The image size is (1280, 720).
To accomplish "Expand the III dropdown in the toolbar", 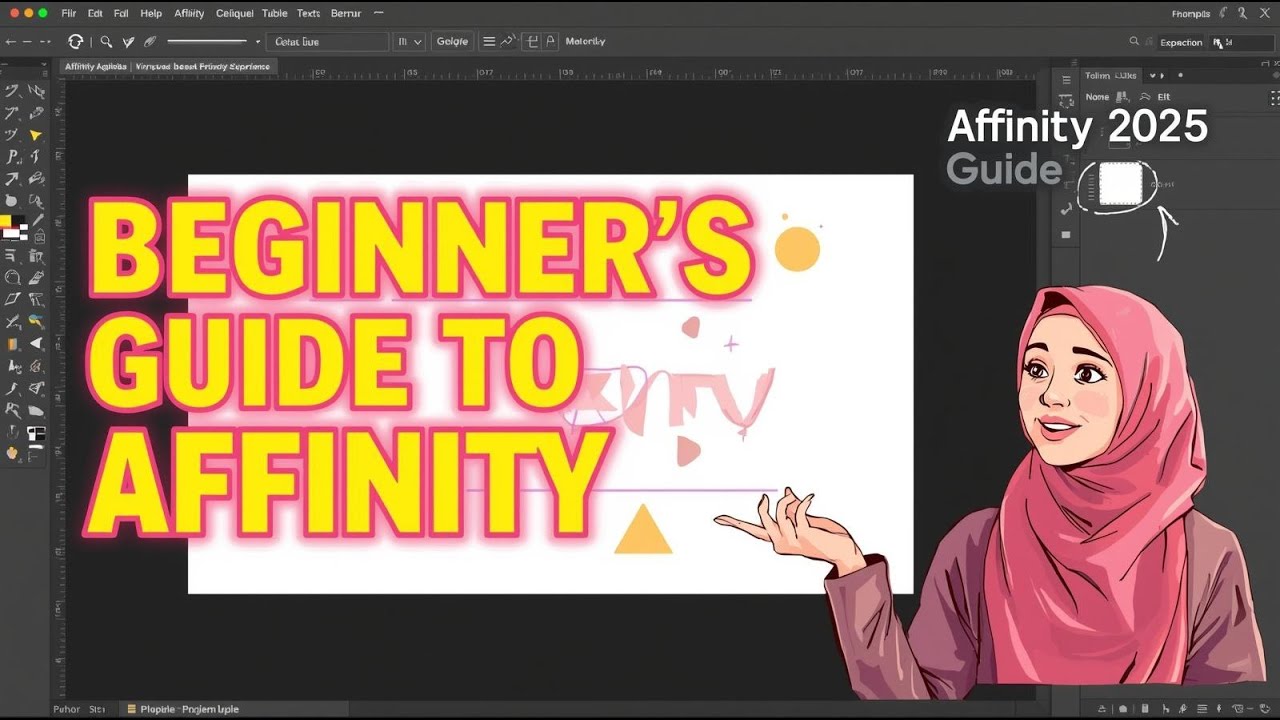I will coord(409,42).
